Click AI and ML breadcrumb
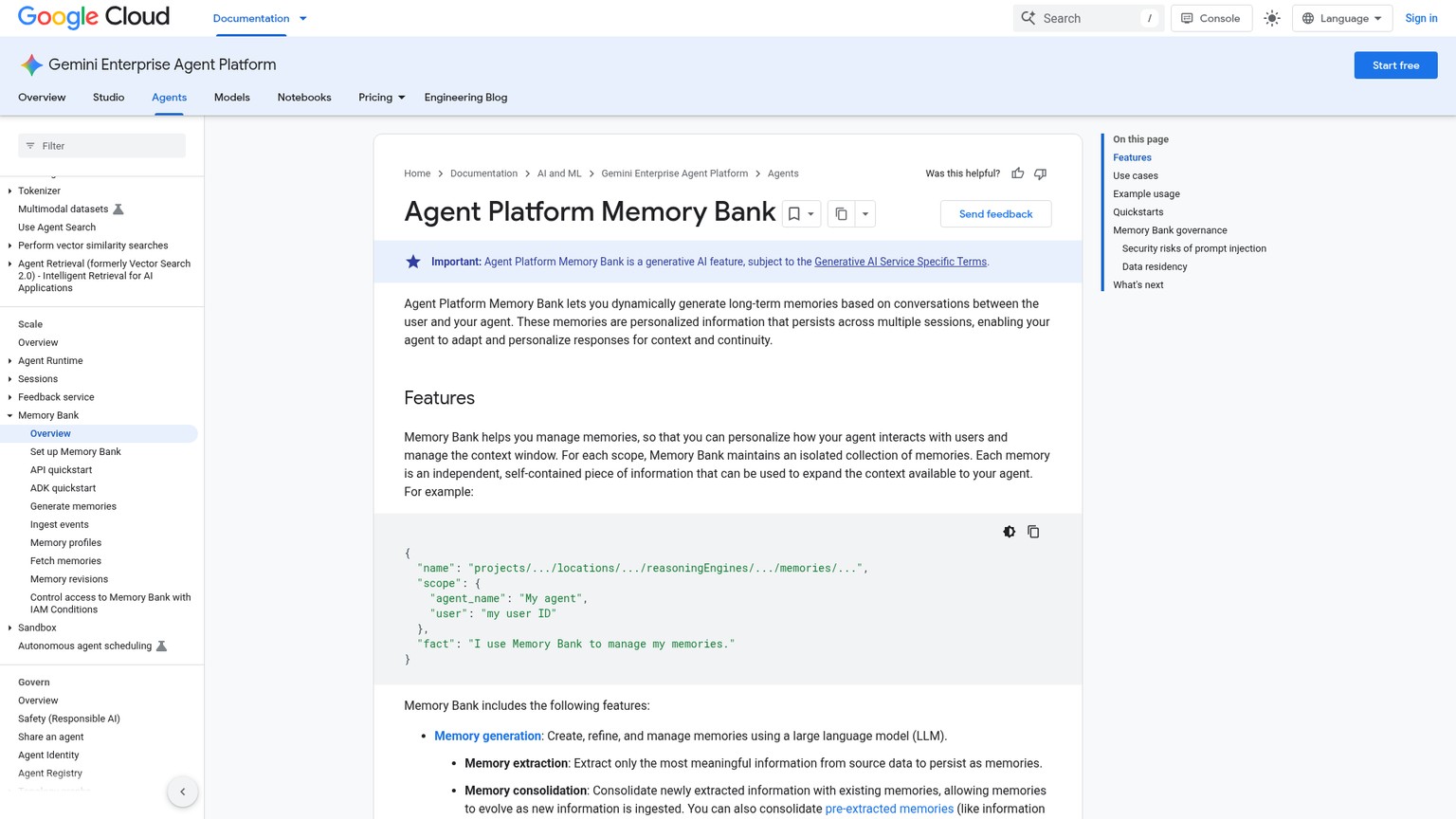The image size is (1456, 819). (559, 173)
